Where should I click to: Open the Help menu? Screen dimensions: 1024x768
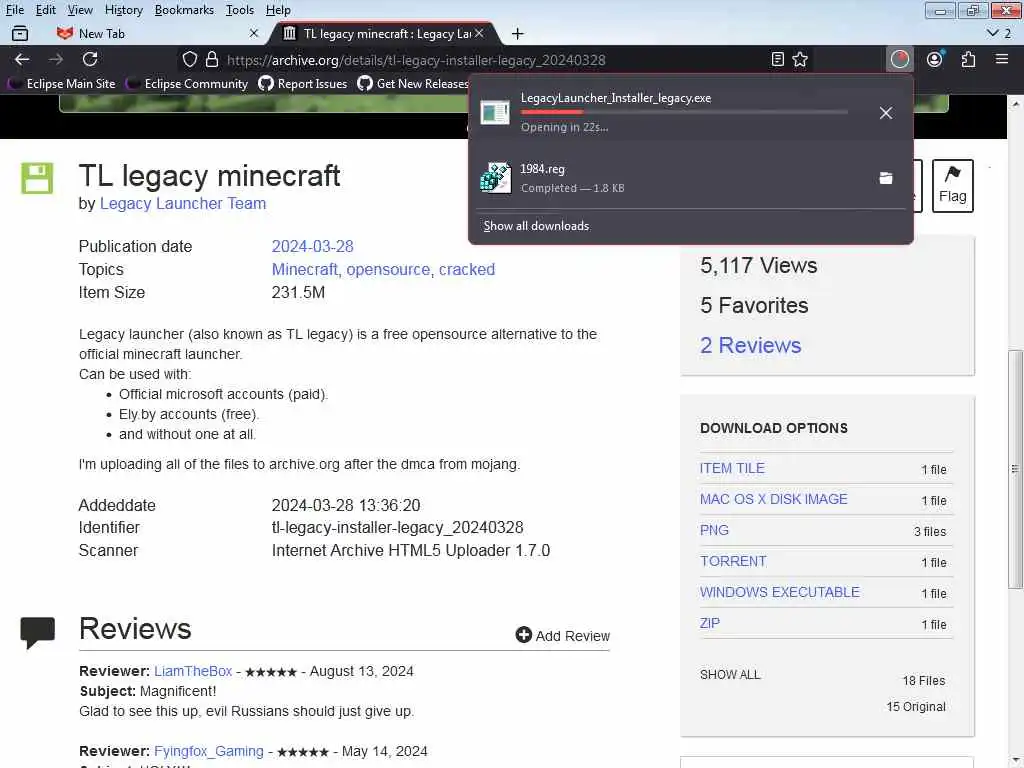pyautogui.click(x=278, y=10)
